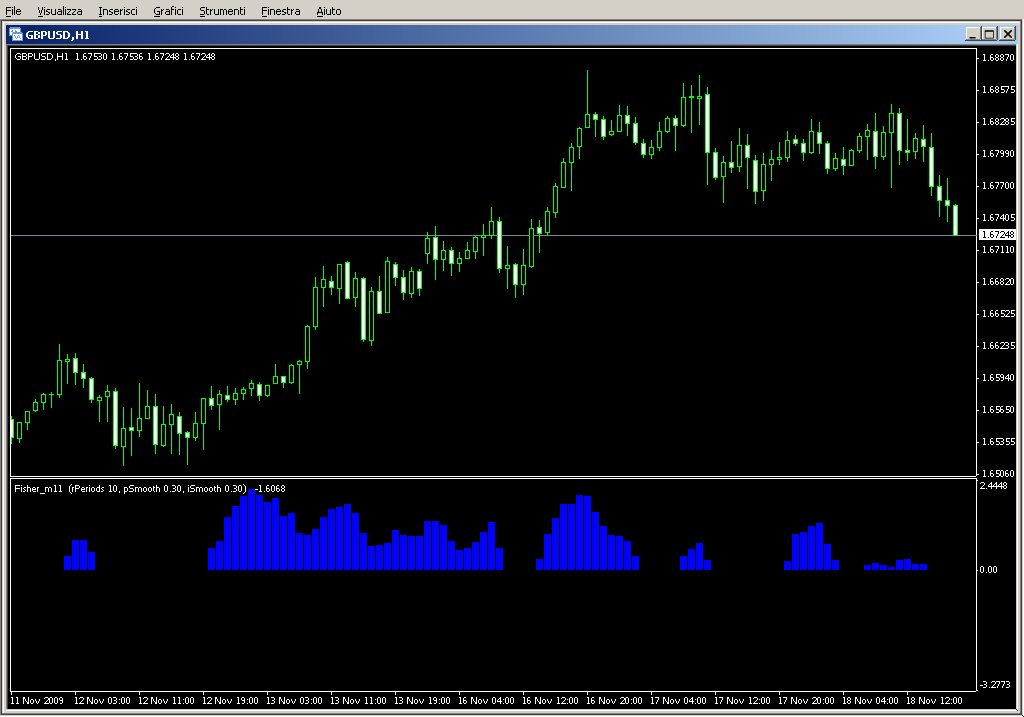
Task: Click price scale value 1.66820
Action: tap(999, 281)
